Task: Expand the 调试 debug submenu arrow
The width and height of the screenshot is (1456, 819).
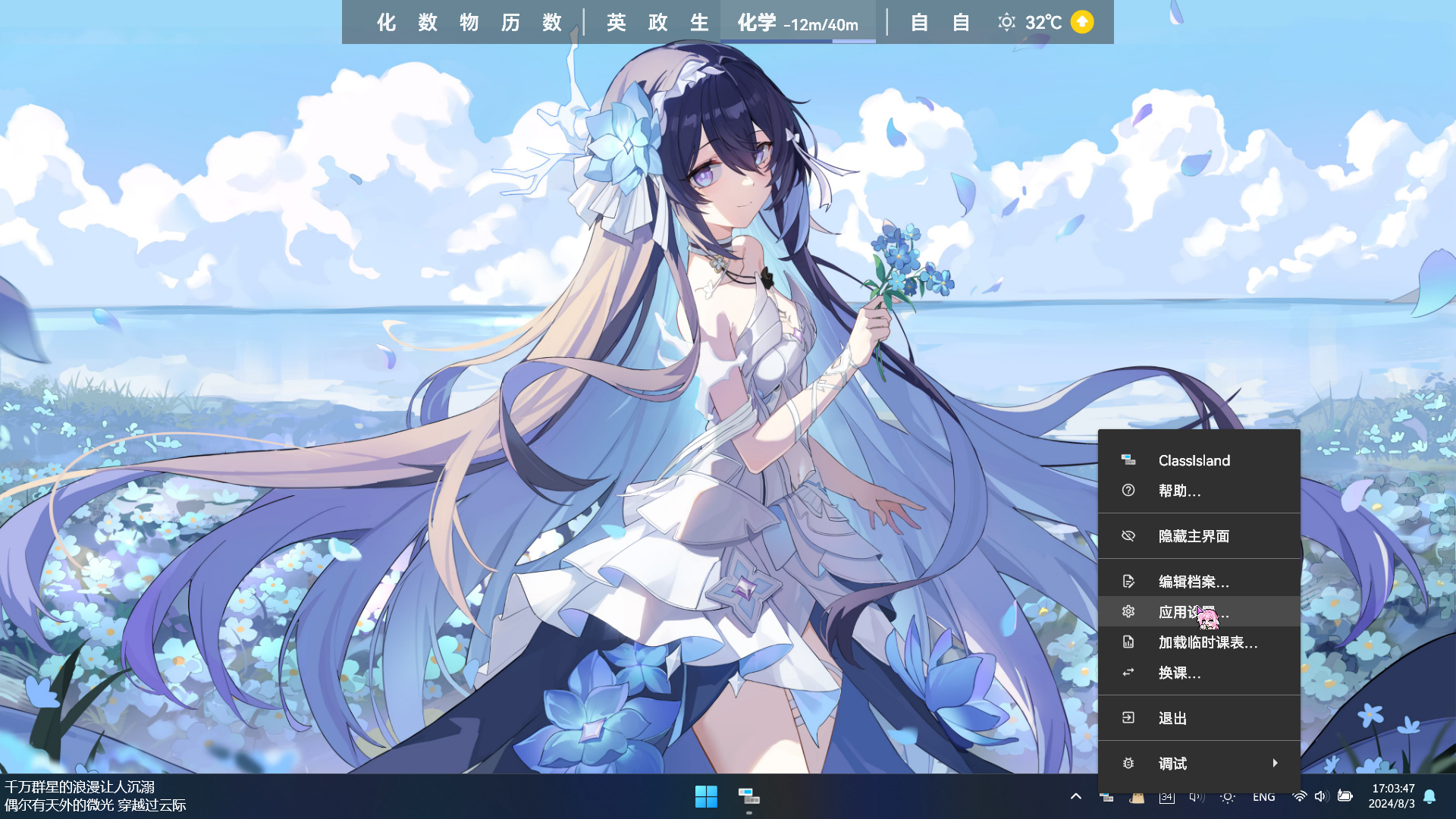Action: [x=1275, y=763]
